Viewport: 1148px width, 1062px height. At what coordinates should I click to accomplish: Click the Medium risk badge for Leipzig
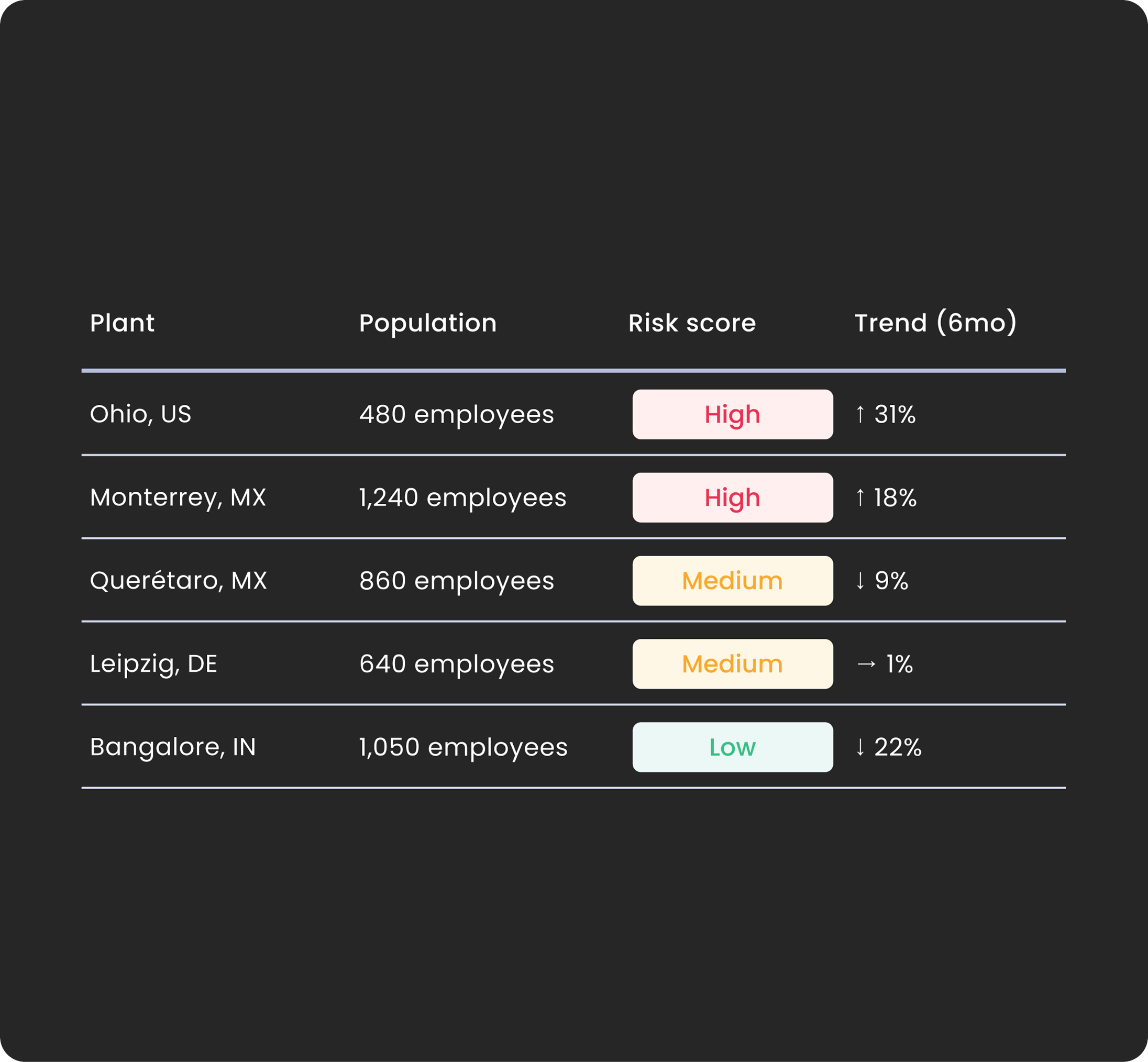732,664
